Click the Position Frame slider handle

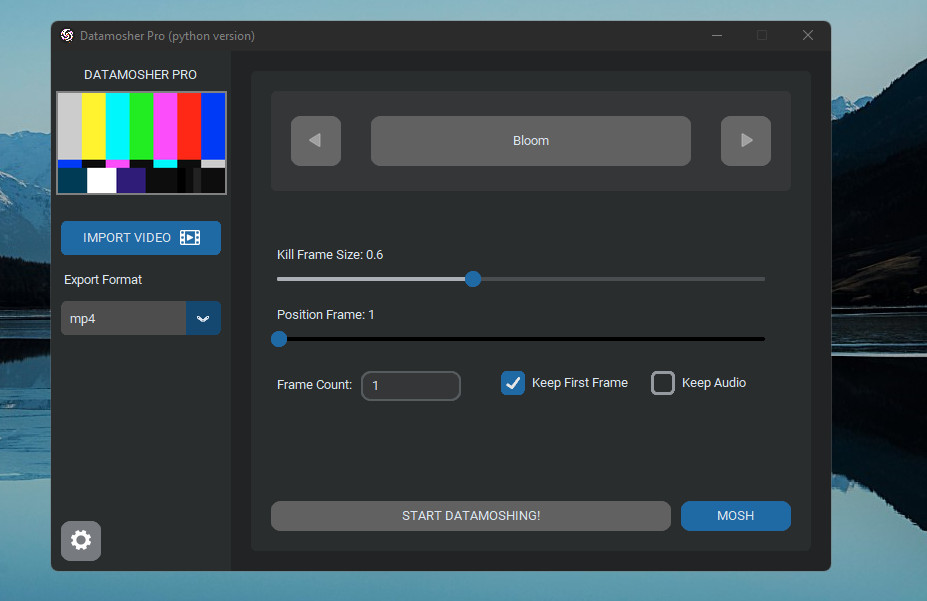tap(279, 339)
